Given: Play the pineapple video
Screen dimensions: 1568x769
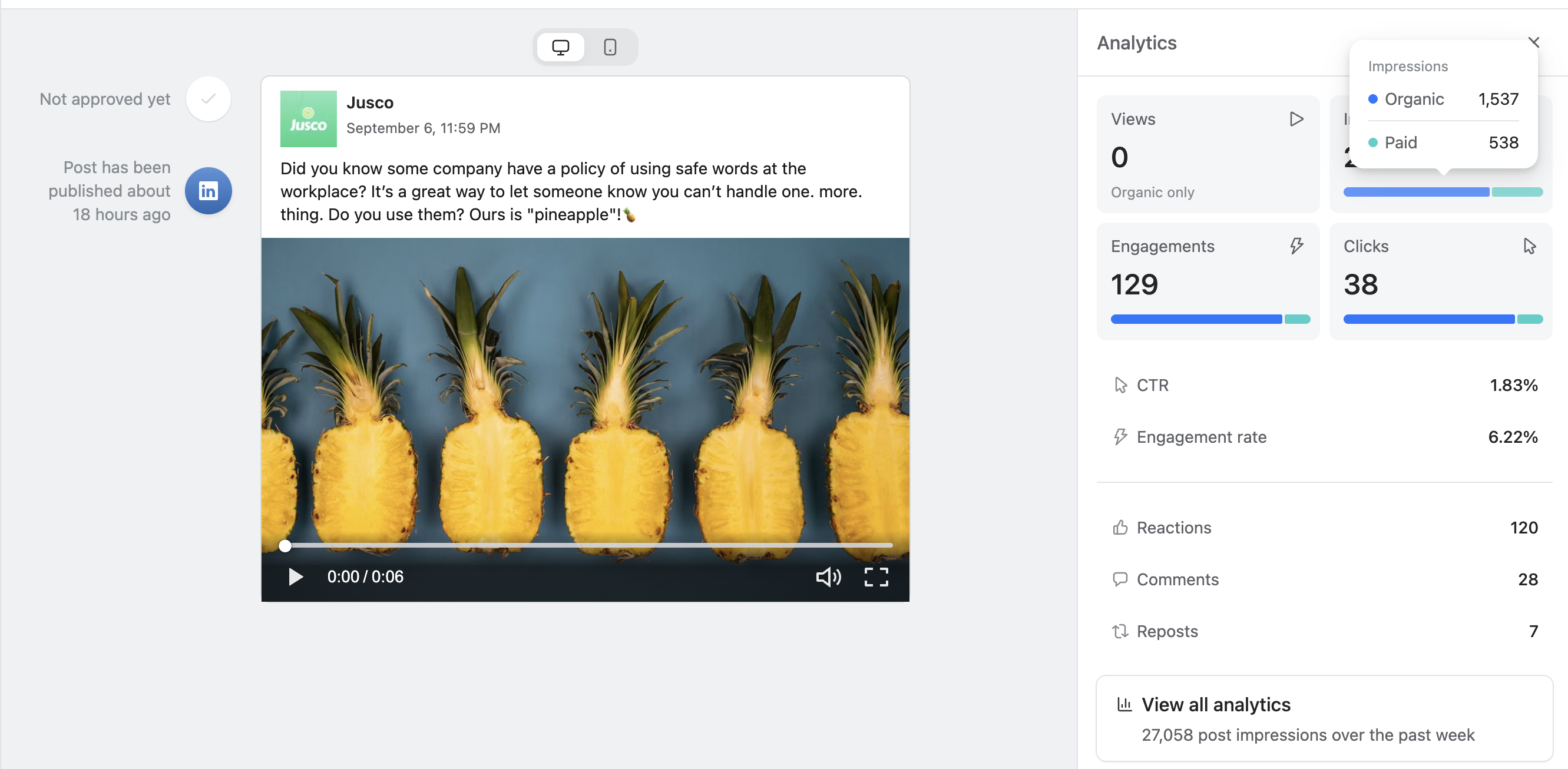Looking at the screenshot, I should coord(295,577).
